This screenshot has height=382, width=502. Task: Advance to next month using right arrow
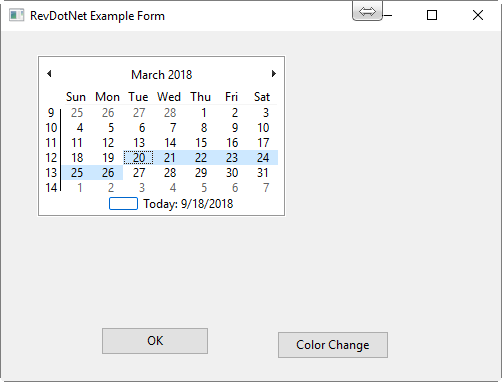[x=274, y=74]
